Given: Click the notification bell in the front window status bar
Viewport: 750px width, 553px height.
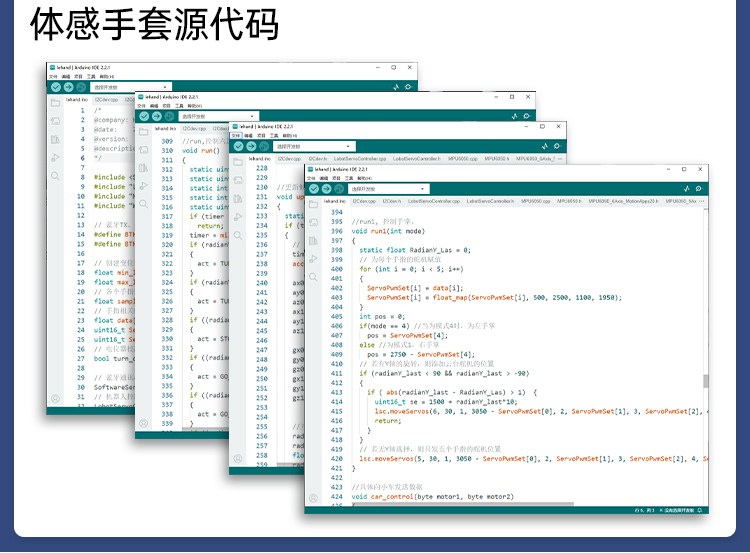Looking at the screenshot, I should pos(700,510).
